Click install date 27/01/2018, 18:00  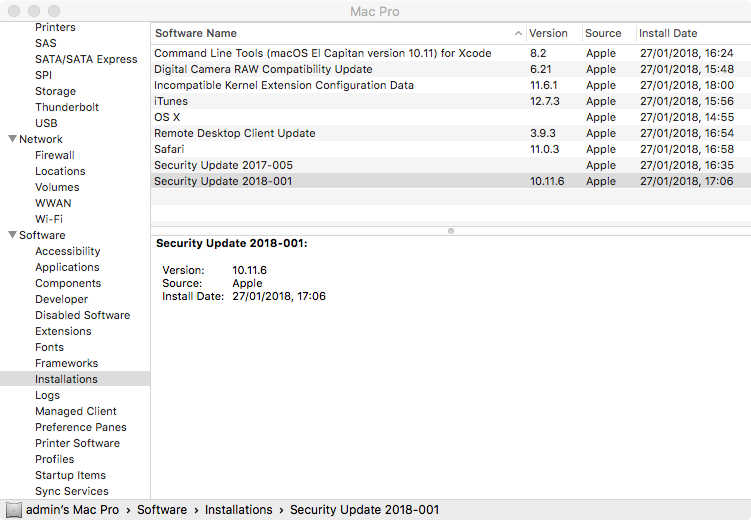pos(687,85)
